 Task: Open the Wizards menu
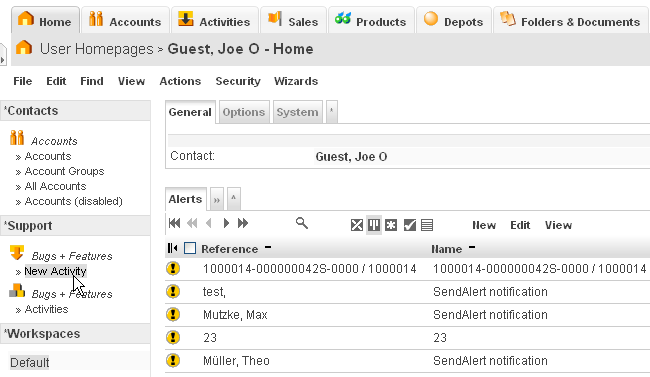tap(296, 81)
